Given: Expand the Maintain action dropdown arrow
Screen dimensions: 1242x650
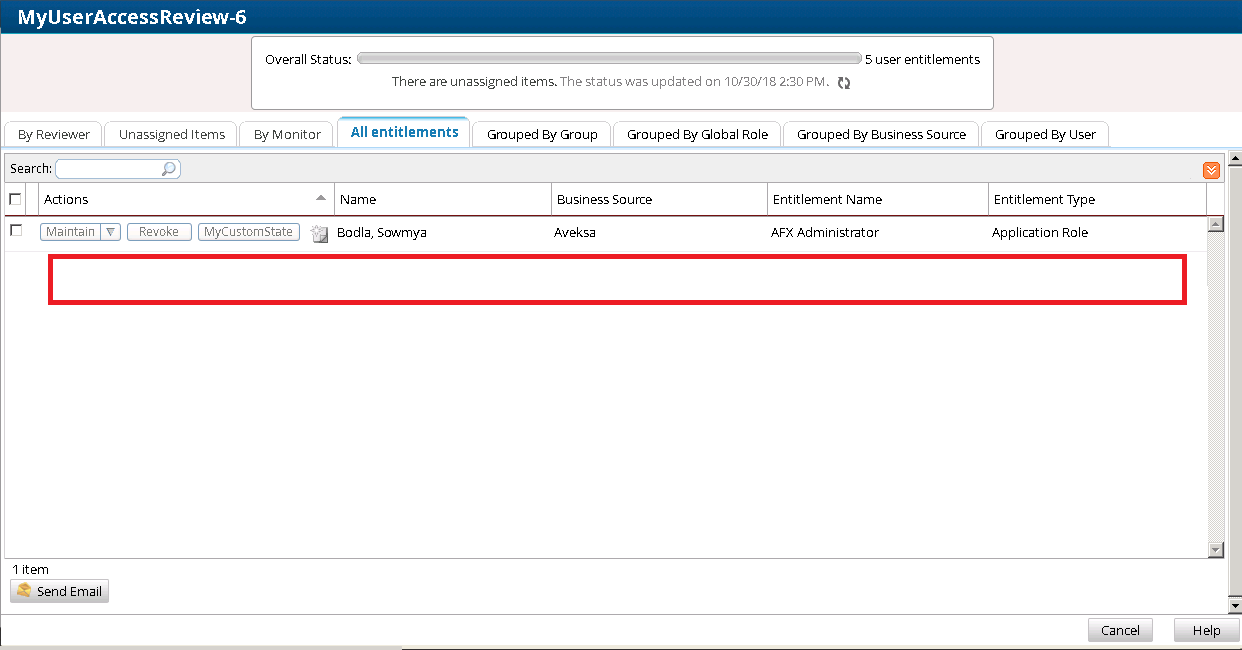Looking at the screenshot, I should coord(111,232).
